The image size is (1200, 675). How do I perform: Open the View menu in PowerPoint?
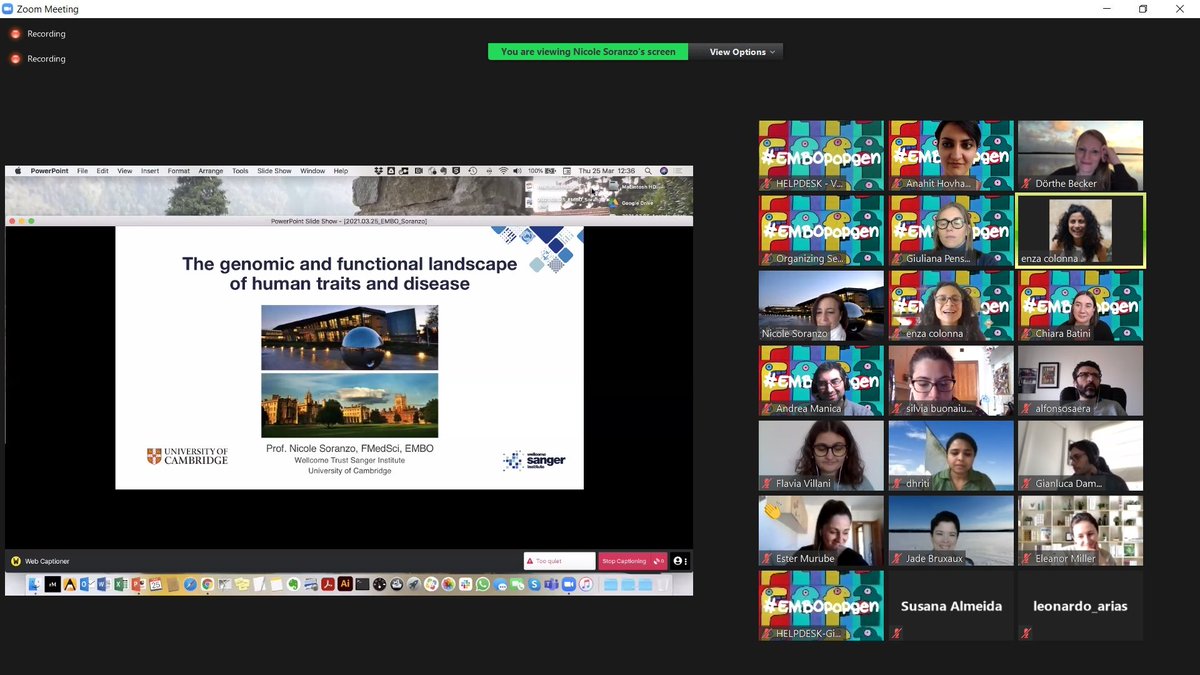[x=125, y=171]
